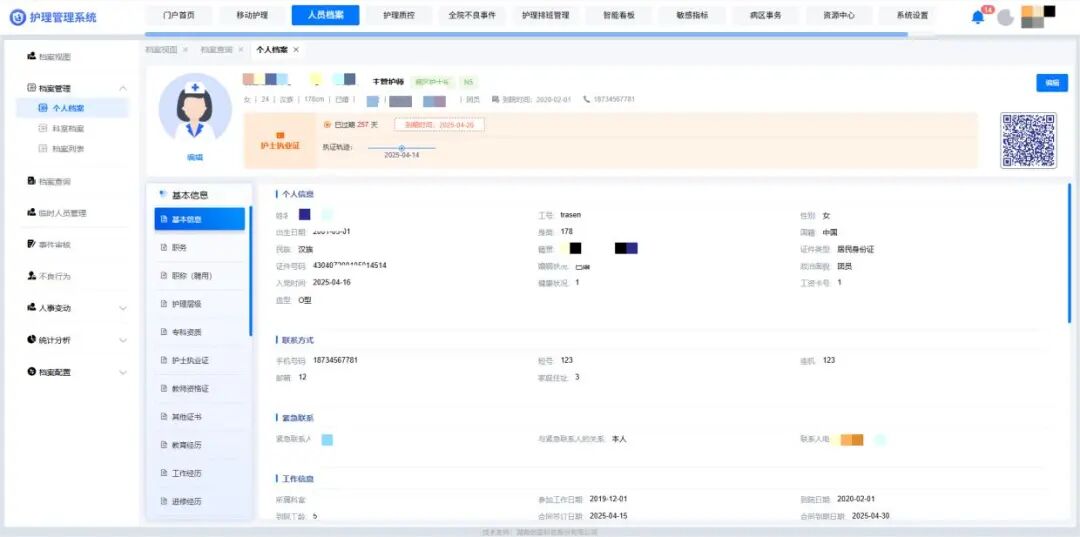Click the QR code image
Screen dimensions: 1080x537
click(x=1028, y=140)
